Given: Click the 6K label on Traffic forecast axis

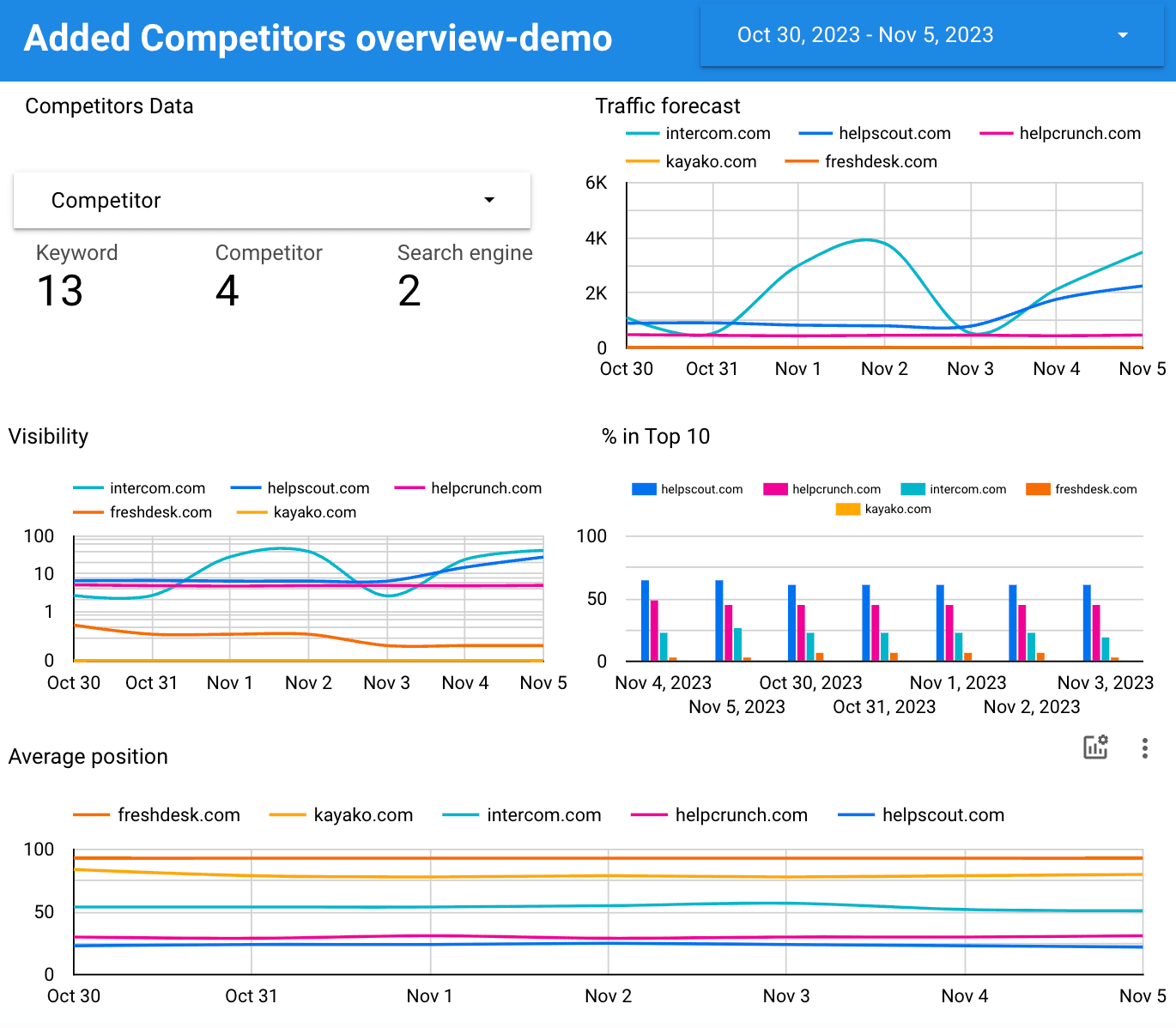Looking at the screenshot, I should (597, 183).
